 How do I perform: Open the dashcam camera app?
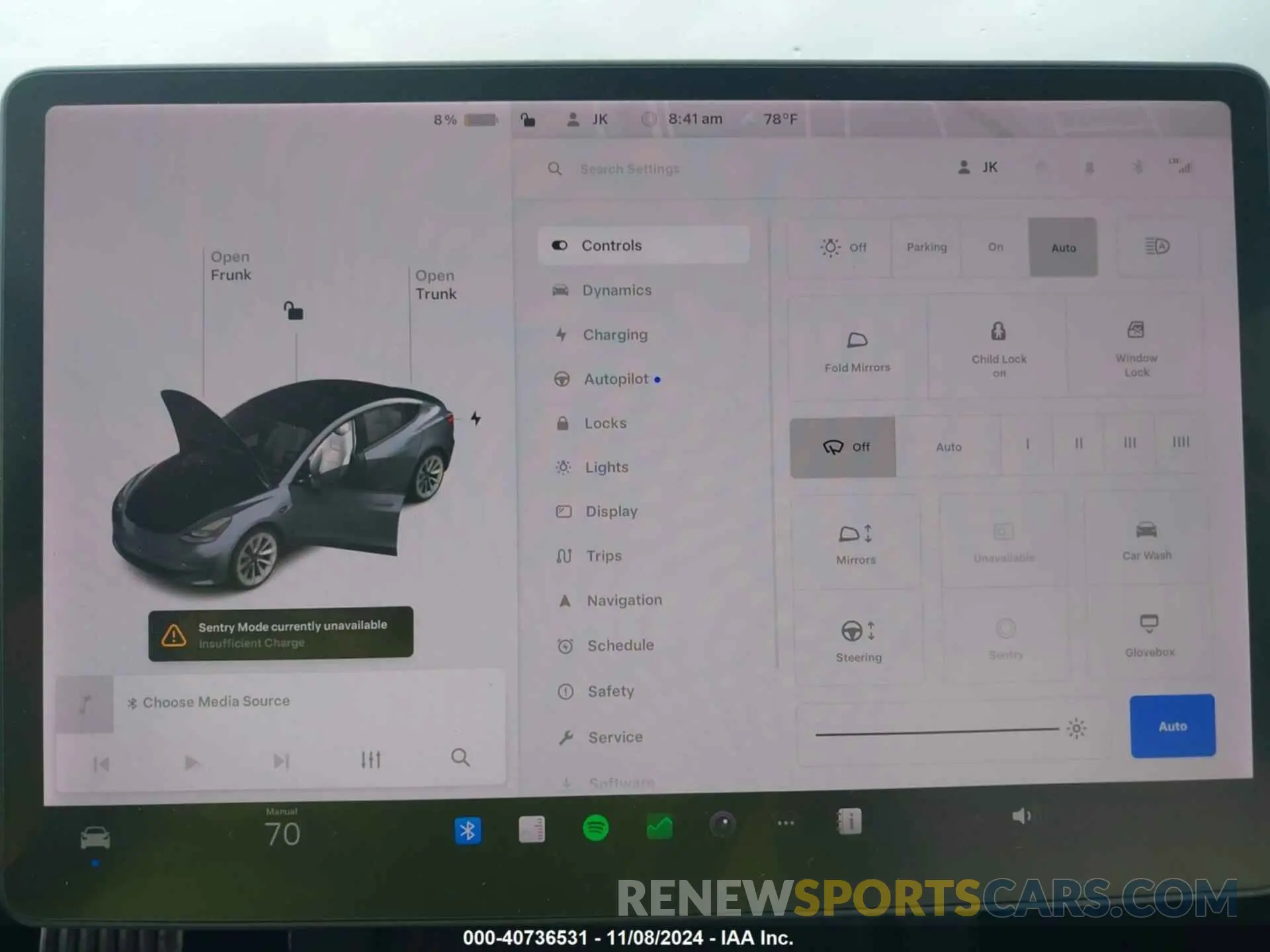pos(722,824)
